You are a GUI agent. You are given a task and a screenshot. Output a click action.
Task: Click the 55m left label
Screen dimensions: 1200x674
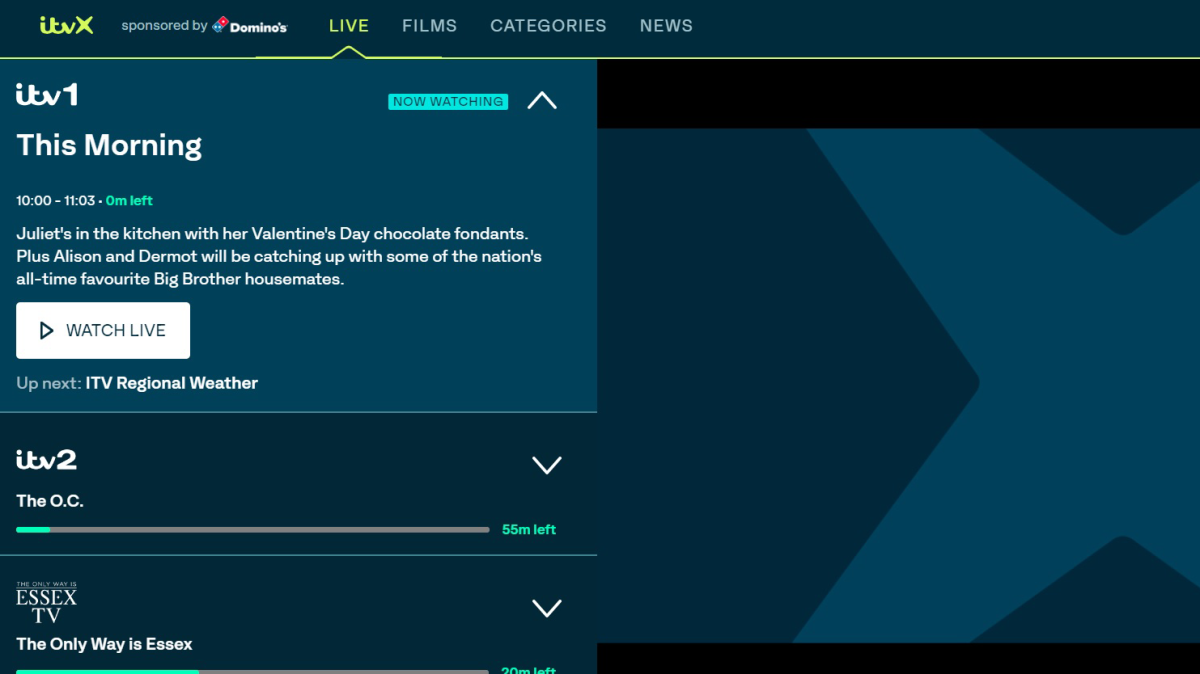point(529,529)
